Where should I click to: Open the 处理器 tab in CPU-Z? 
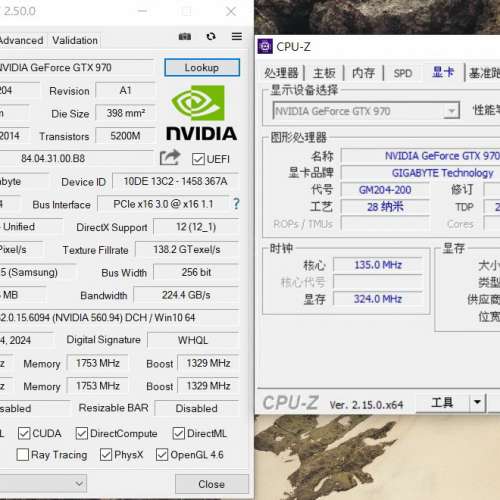point(281,73)
